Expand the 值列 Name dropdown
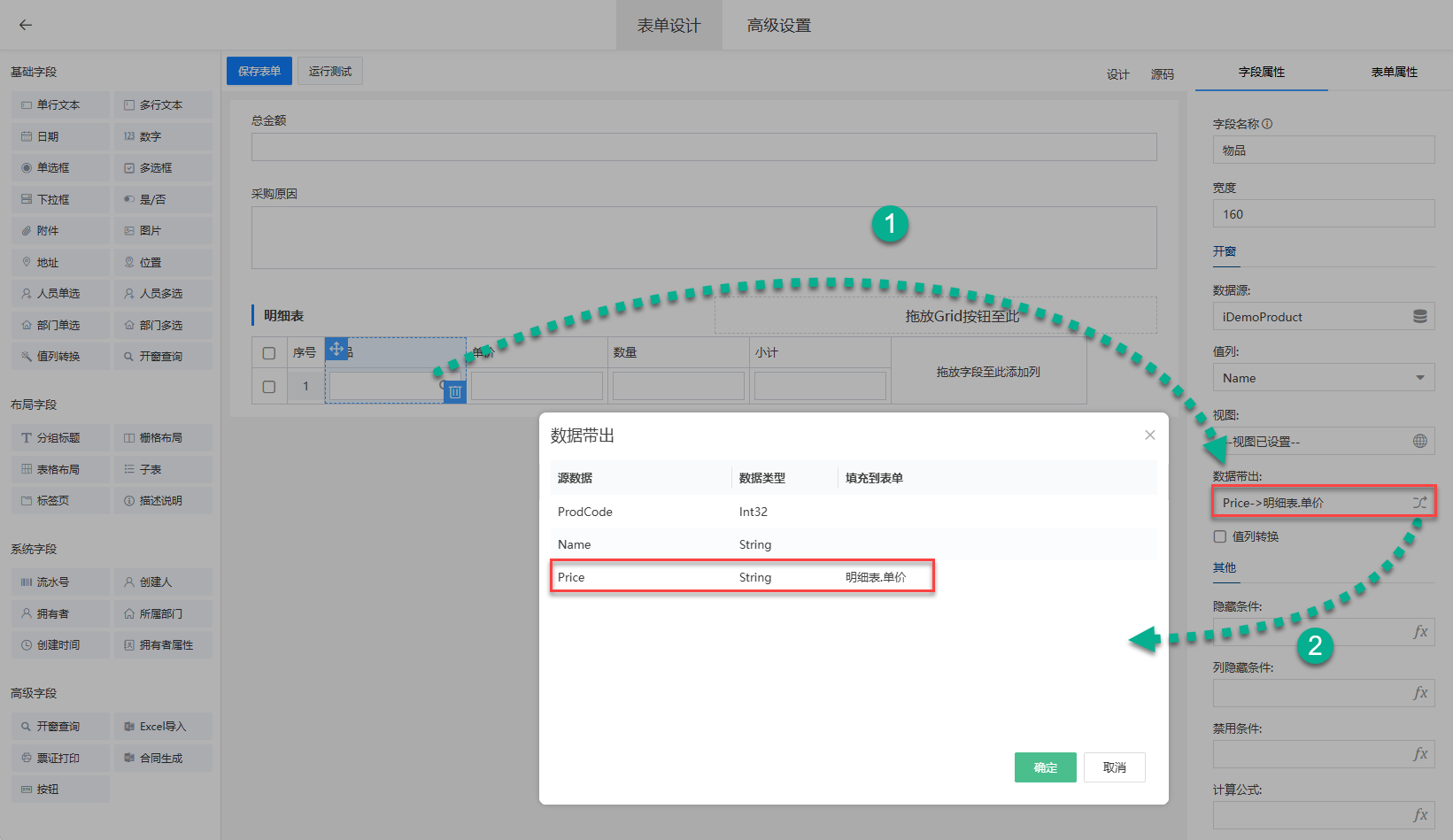This screenshot has width=1453, height=840. (1419, 378)
